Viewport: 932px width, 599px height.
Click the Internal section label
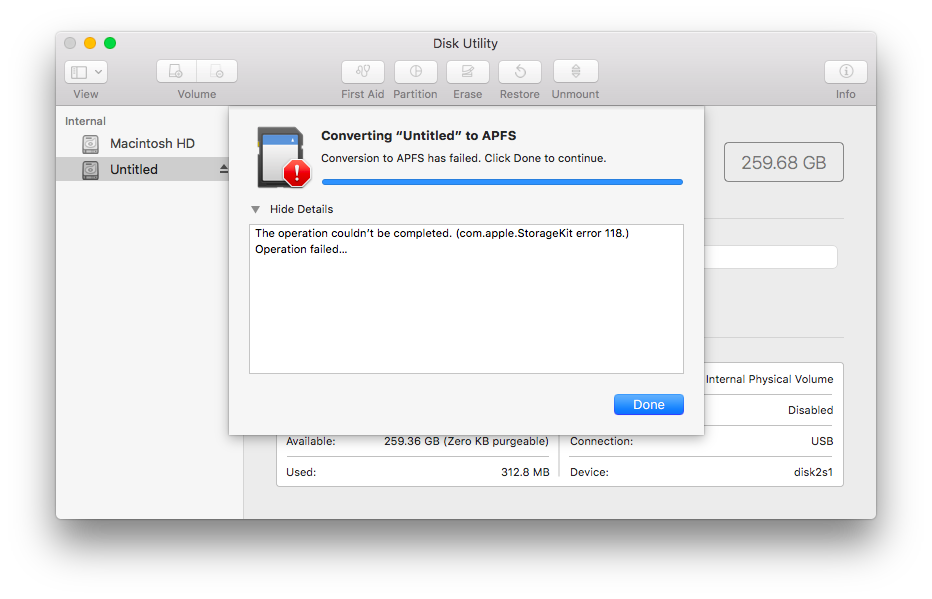85,120
